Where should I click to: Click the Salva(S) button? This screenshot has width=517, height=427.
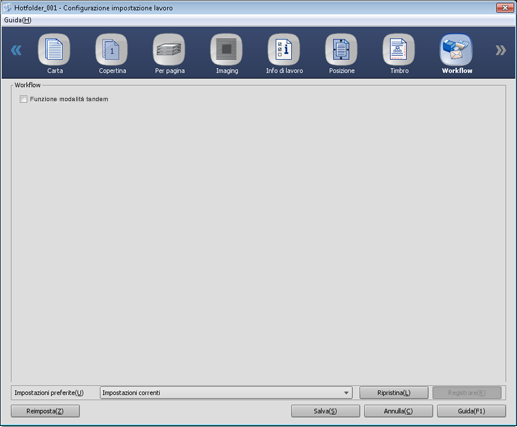325,411
